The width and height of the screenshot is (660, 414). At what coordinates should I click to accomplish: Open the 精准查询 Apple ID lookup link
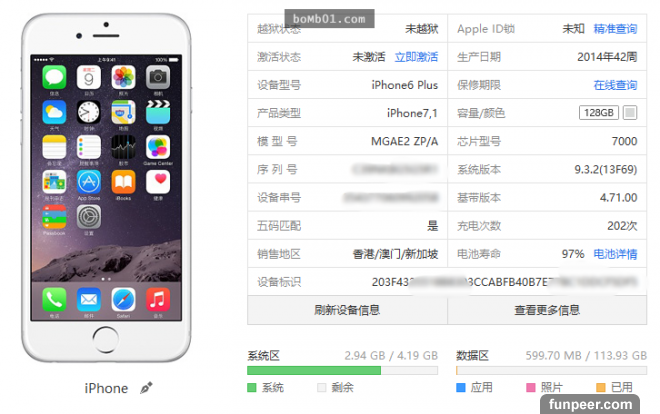click(x=615, y=29)
